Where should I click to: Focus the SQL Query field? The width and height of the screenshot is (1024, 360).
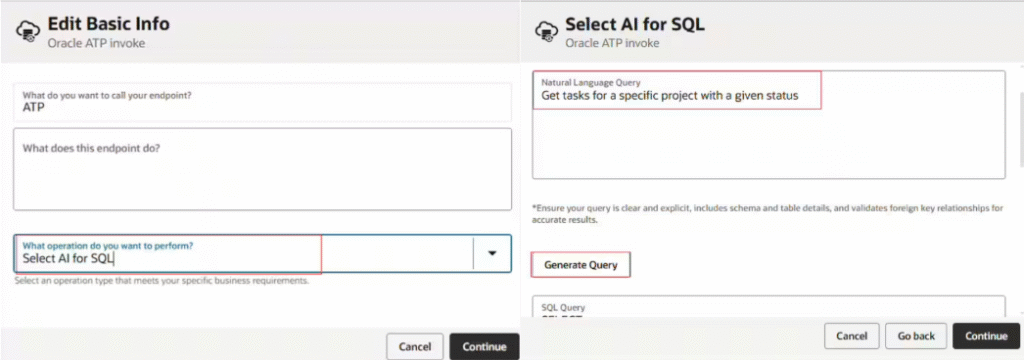pos(769,307)
